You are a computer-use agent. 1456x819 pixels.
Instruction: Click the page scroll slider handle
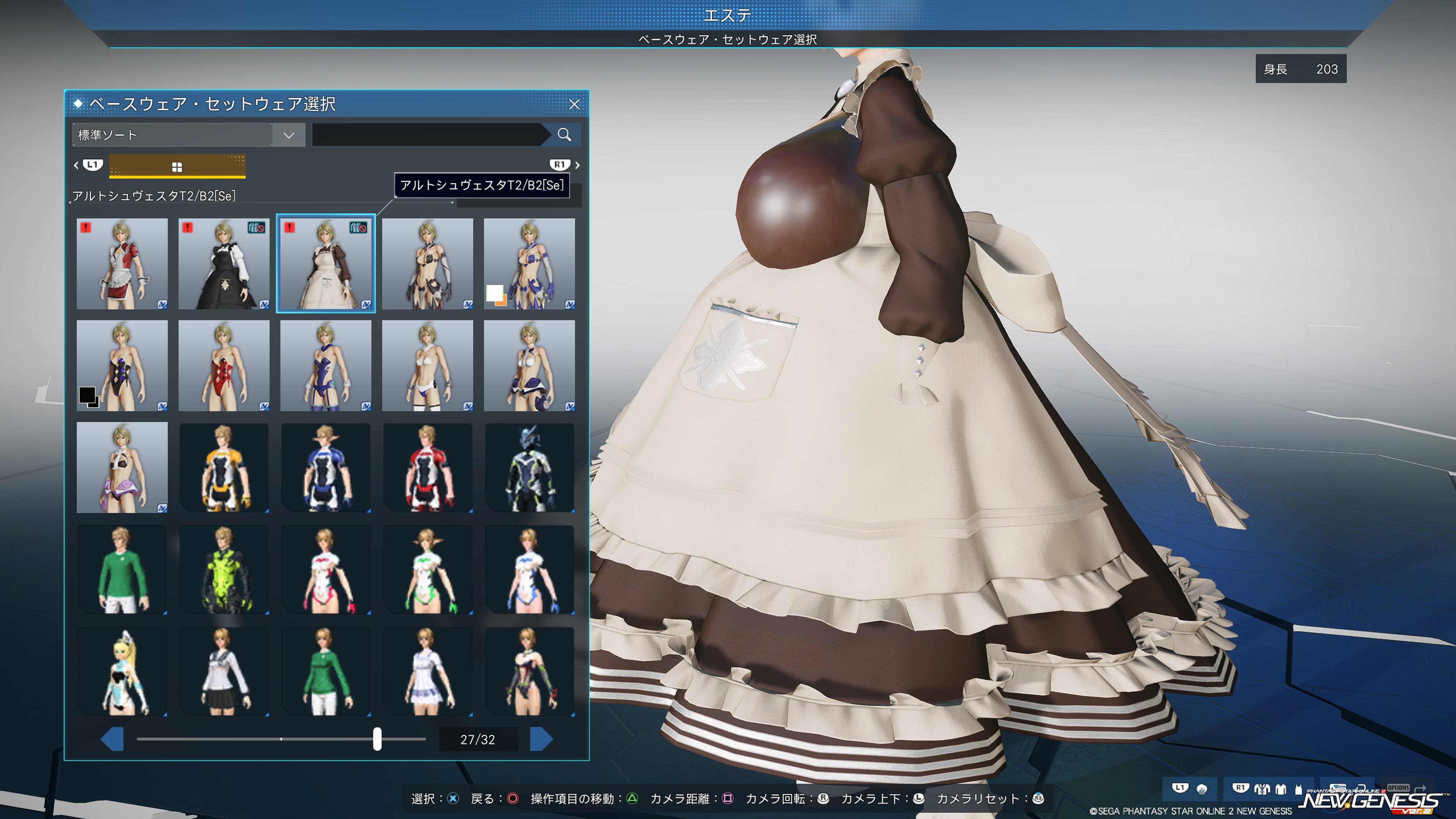click(377, 739)
